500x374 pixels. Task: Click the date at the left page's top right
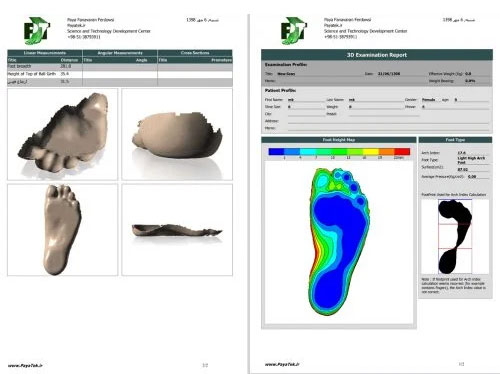pos(202,20)
